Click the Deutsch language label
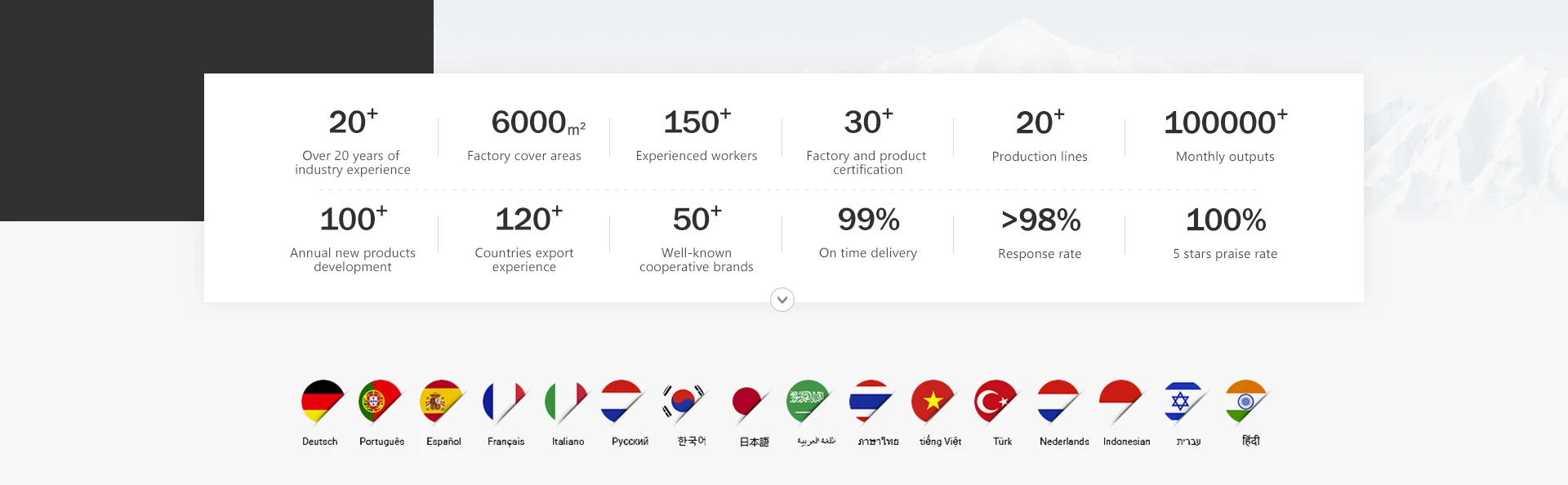The height and width of the screenshot is (485, 1568). [x=319, y=442]
